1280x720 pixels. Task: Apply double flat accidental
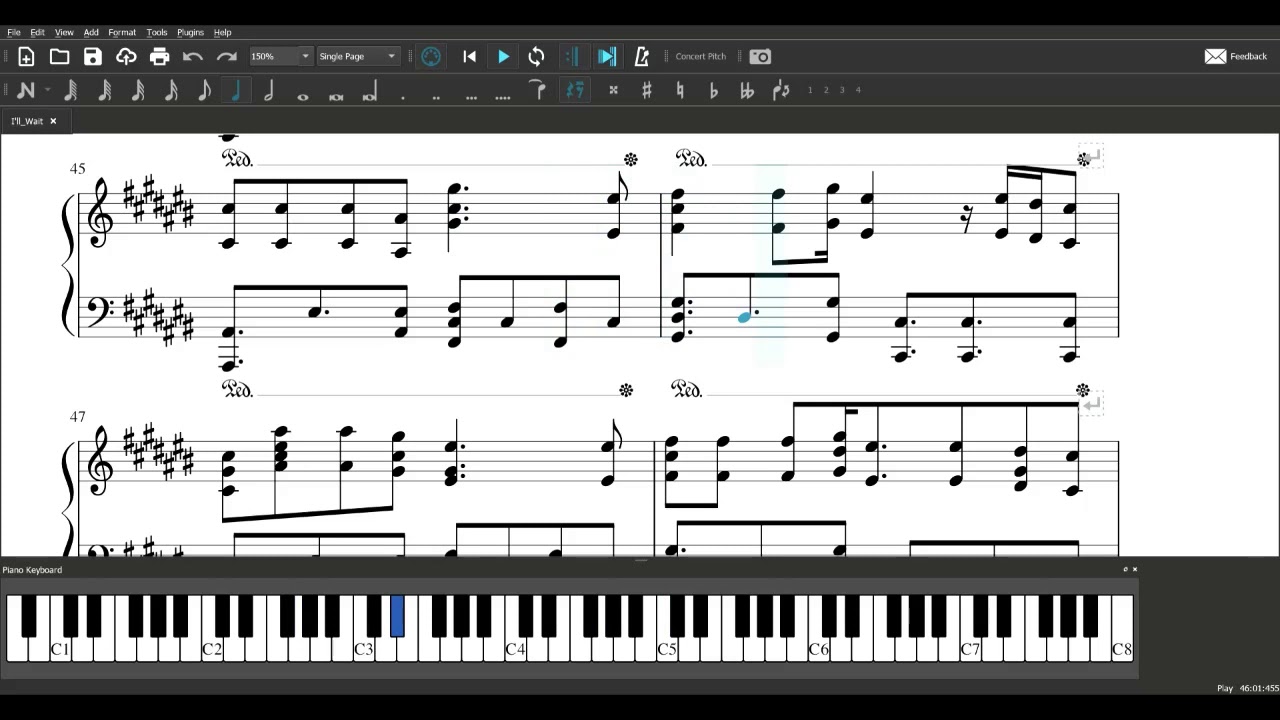pos(747,90)
